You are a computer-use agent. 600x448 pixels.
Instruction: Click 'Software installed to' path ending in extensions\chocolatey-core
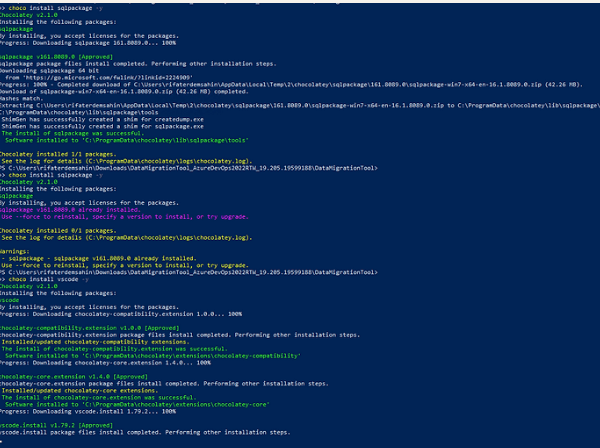[x=137, y=404]
